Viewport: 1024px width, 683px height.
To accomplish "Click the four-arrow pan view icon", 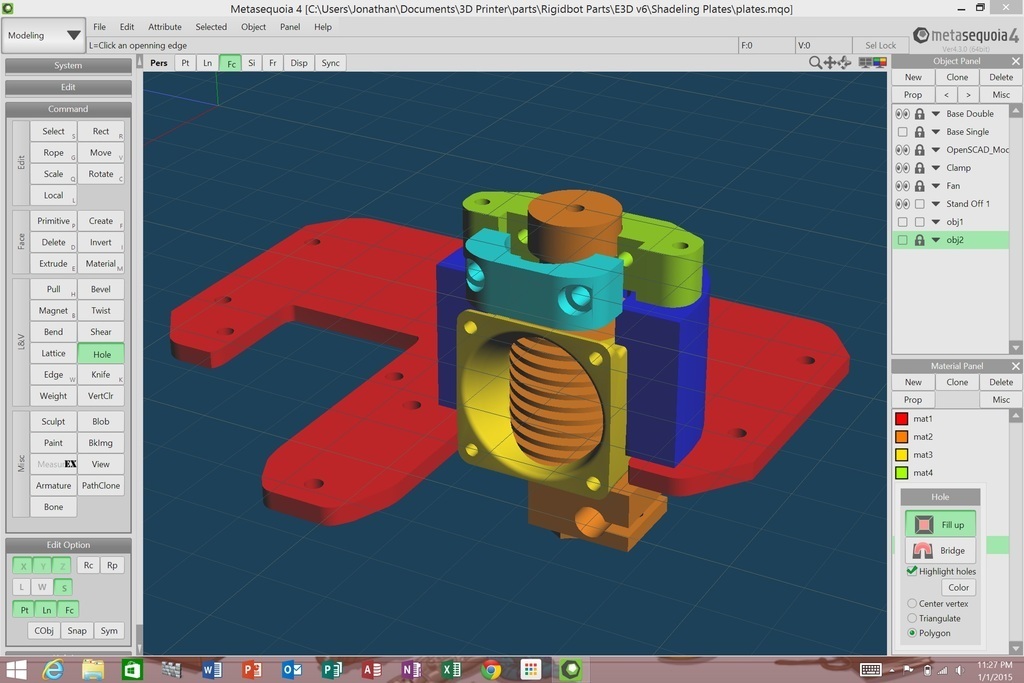I will click(x=830, y=63).
